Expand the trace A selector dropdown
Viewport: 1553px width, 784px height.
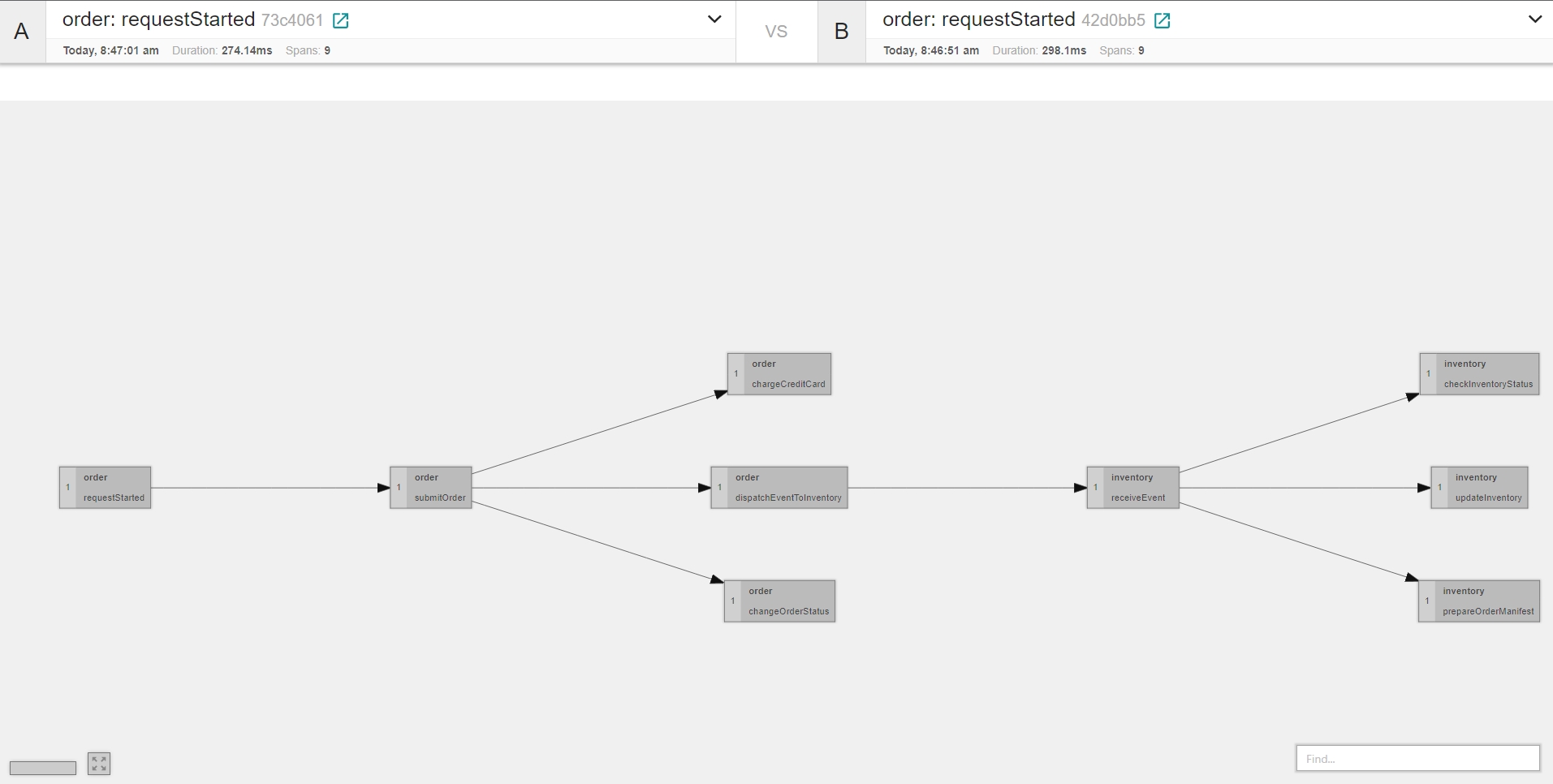pyautogui.click(x=714, y=19)
